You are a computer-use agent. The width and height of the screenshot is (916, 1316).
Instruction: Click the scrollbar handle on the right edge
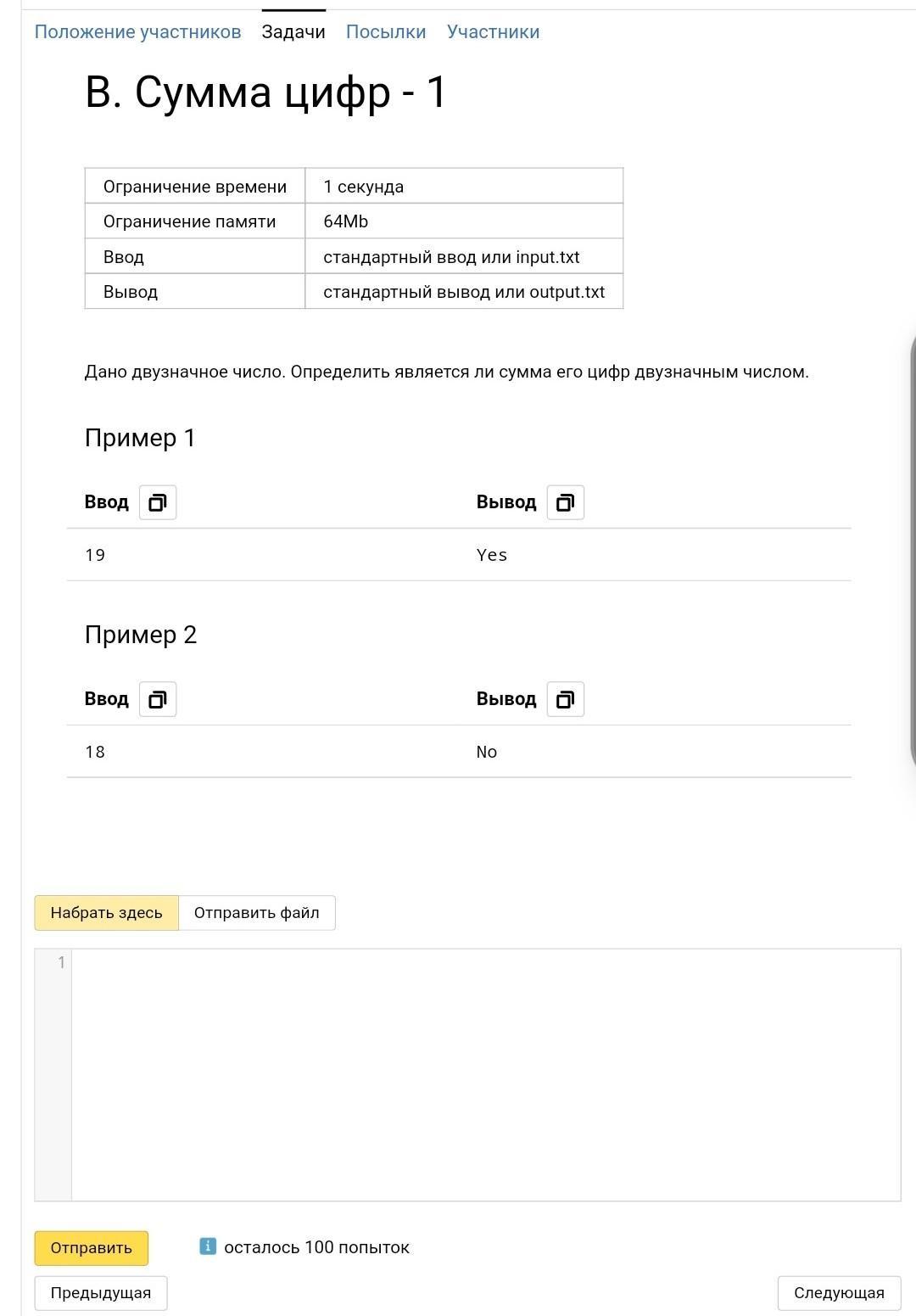coord(913,552)
